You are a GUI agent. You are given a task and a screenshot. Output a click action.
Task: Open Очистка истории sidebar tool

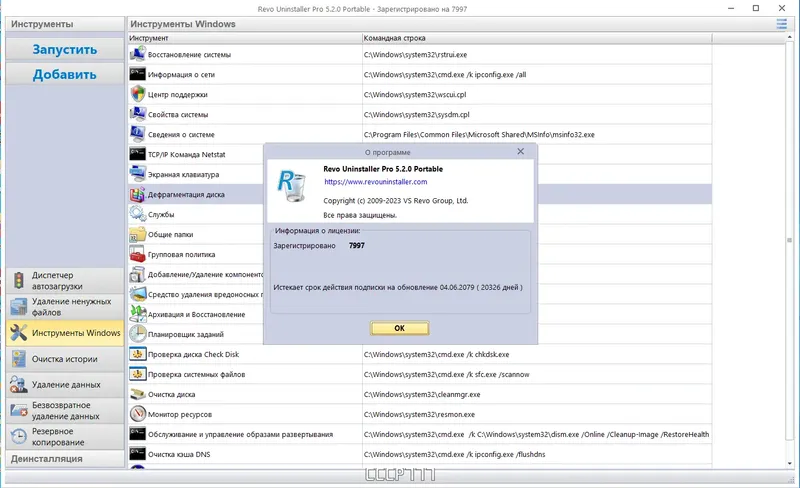[65, 359]
